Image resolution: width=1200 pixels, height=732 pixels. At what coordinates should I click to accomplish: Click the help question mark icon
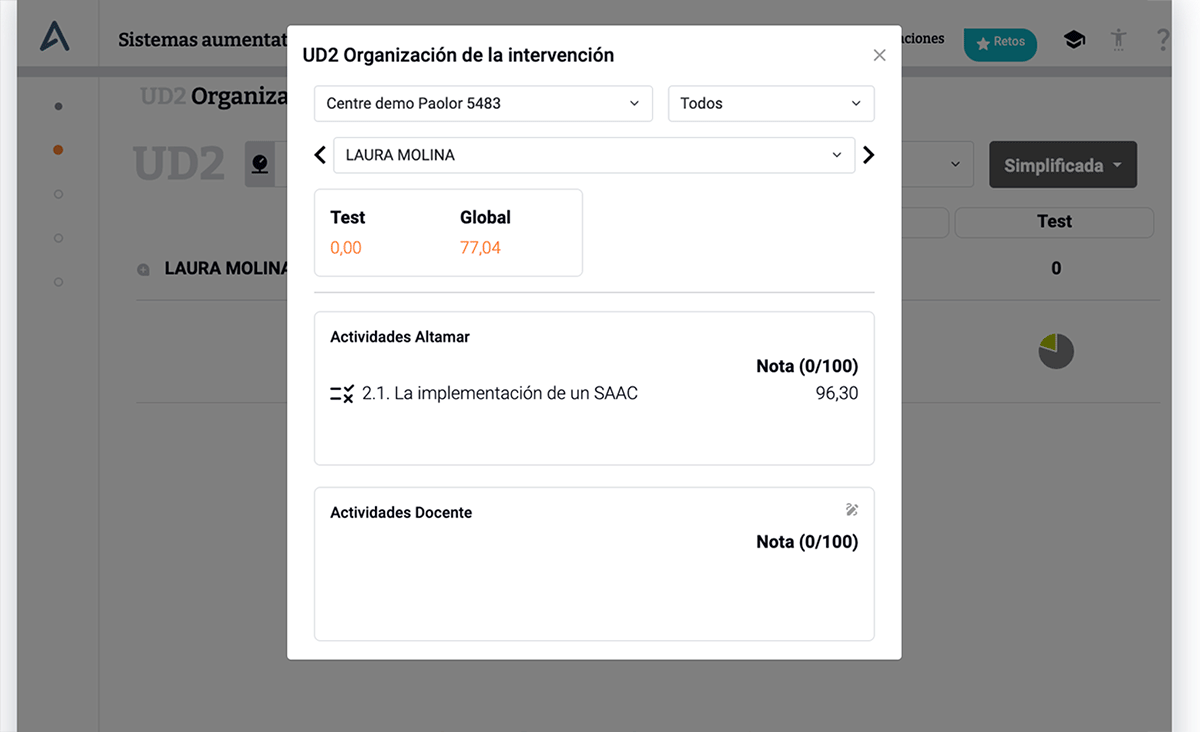1163,40
